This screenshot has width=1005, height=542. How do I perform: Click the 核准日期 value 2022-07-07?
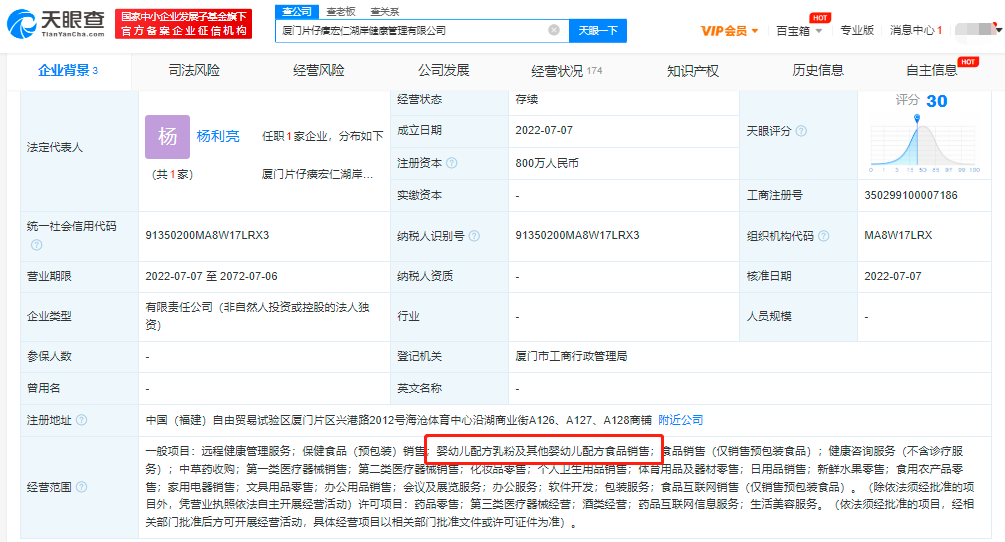pyautogui.click(x=893, y=276)
